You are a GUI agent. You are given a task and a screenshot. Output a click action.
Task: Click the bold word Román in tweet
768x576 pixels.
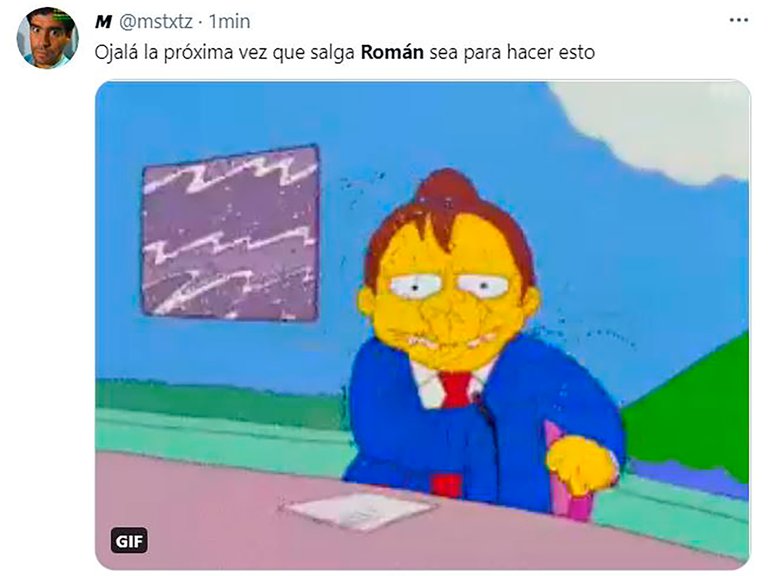[392, 52]
